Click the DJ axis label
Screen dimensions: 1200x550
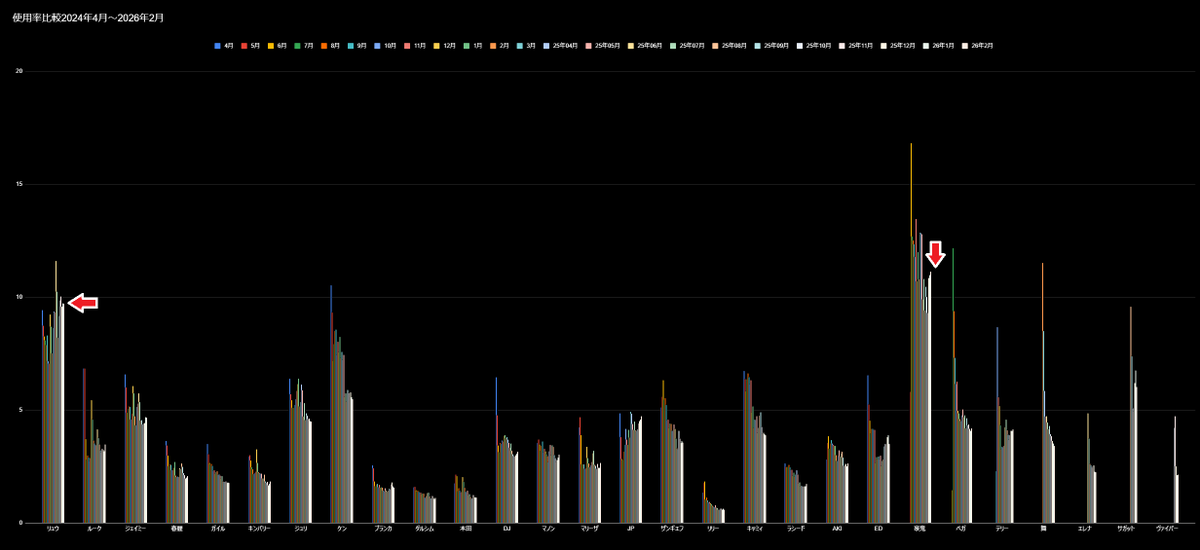507,528
